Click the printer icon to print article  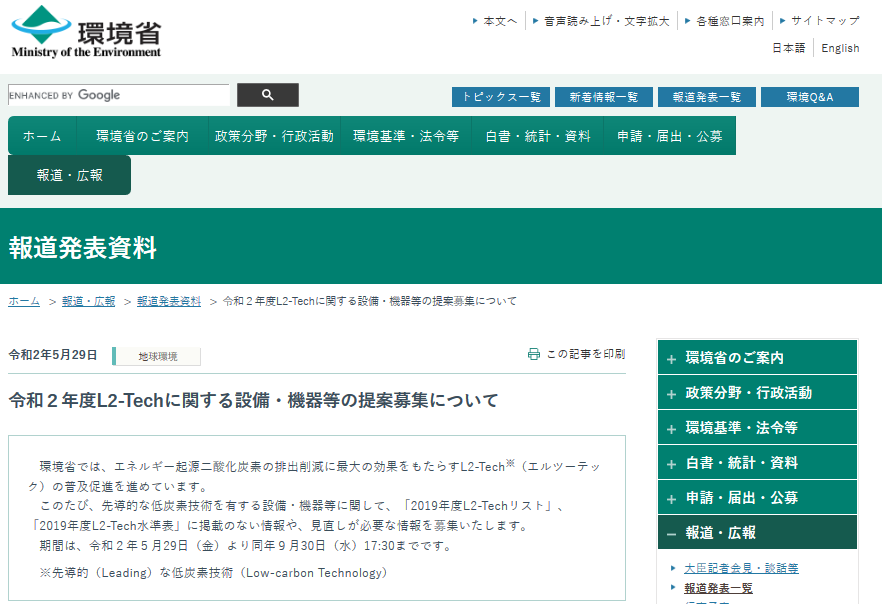pyautogui.click(x=534, y=354)
